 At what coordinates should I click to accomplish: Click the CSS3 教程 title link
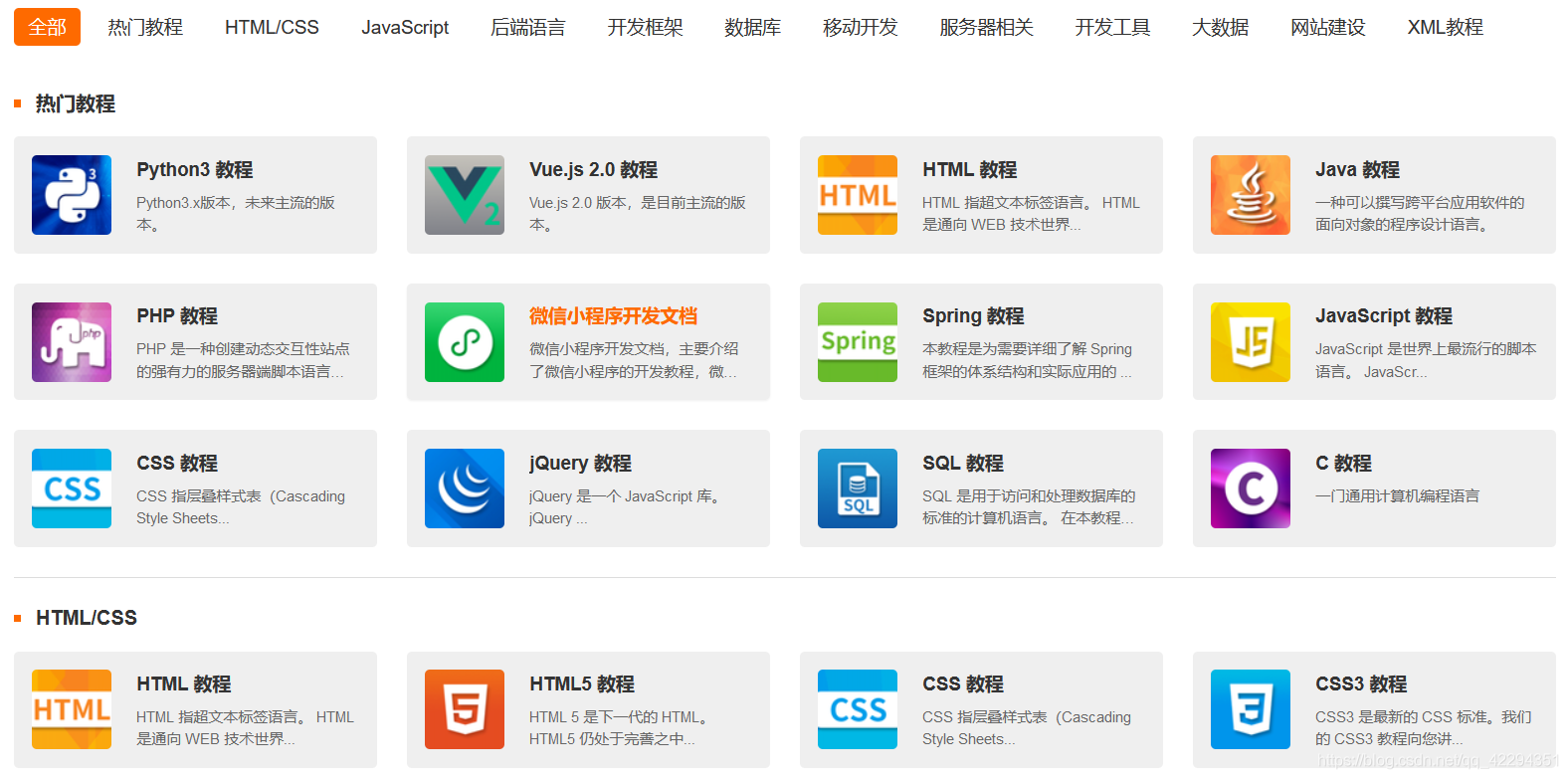click(x=1361, y=684)
